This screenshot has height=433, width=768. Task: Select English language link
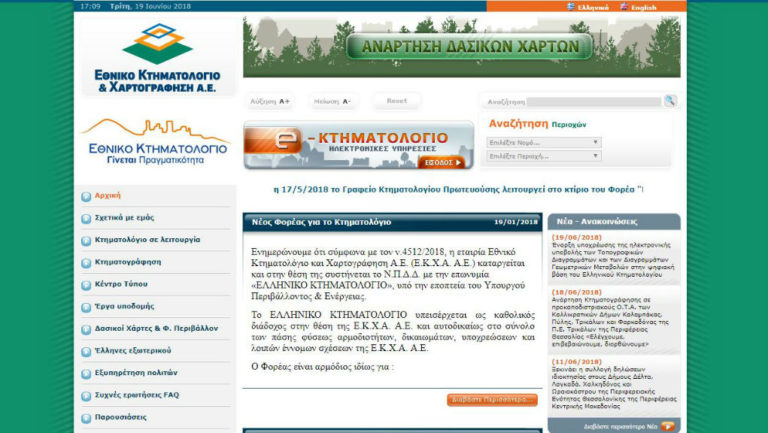[644, 7]
